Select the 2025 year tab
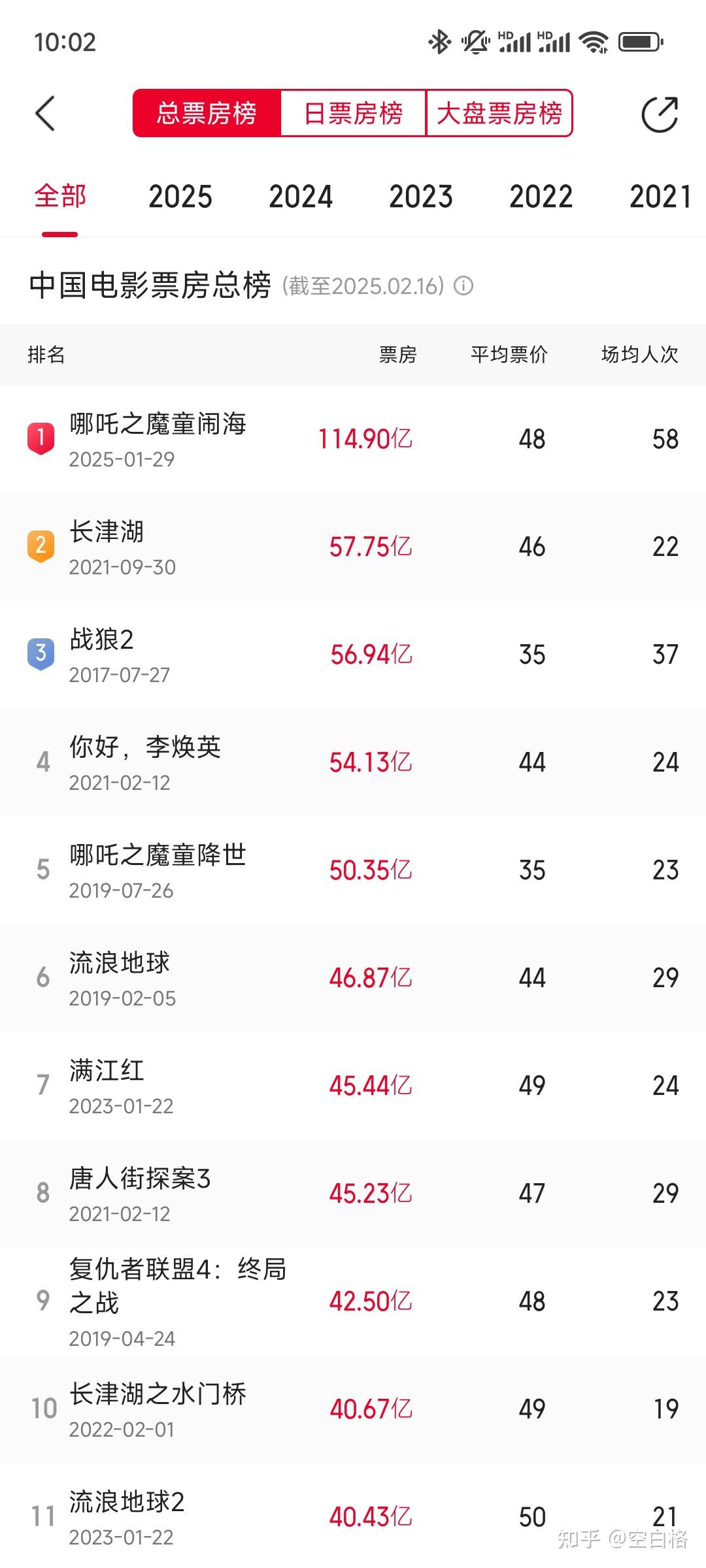Image resolution: width=706 pixels, height=1568 pixels. point(180,197)
